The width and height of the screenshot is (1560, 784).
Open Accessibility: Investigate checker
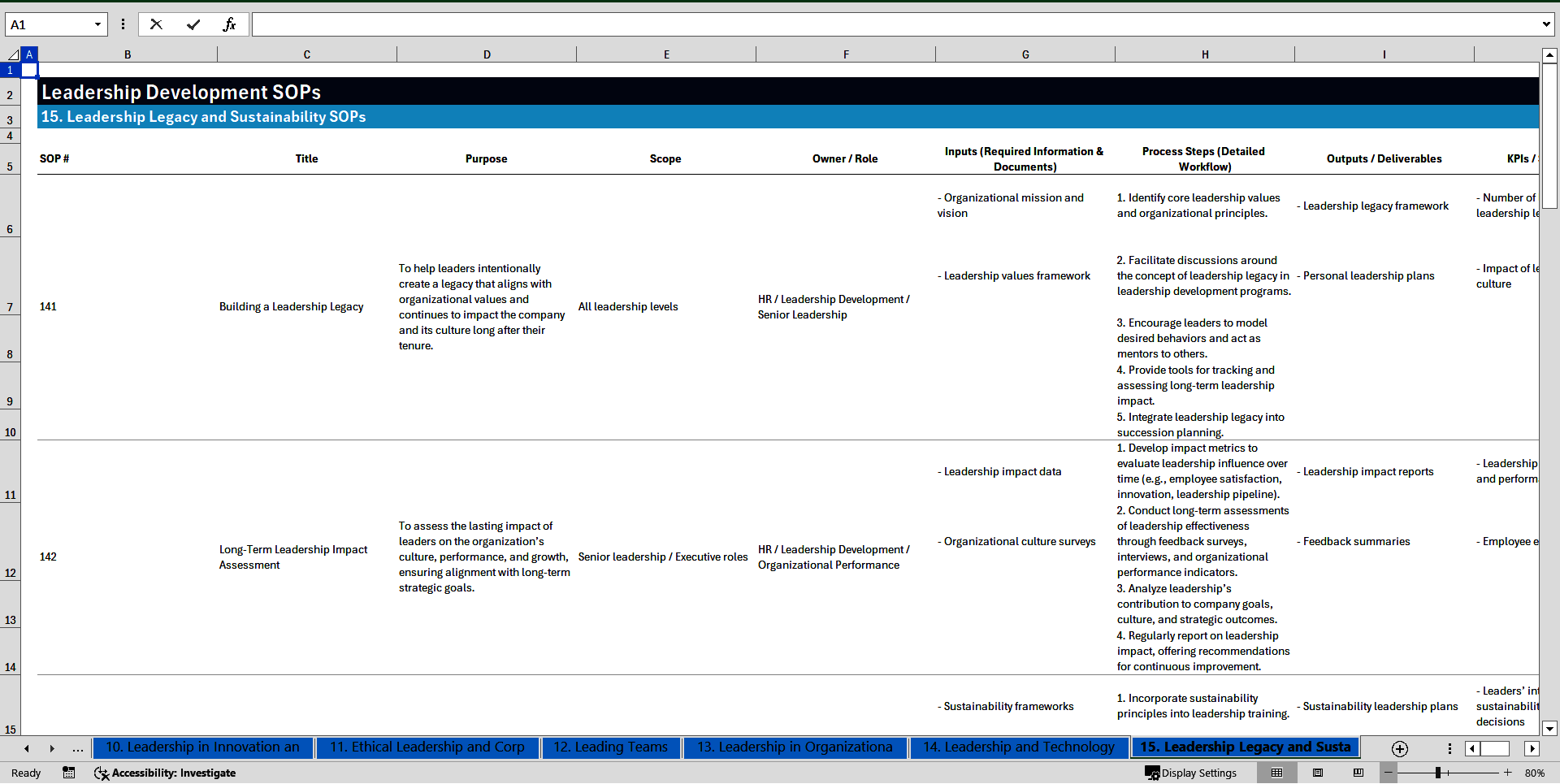[x=165, y=773]
